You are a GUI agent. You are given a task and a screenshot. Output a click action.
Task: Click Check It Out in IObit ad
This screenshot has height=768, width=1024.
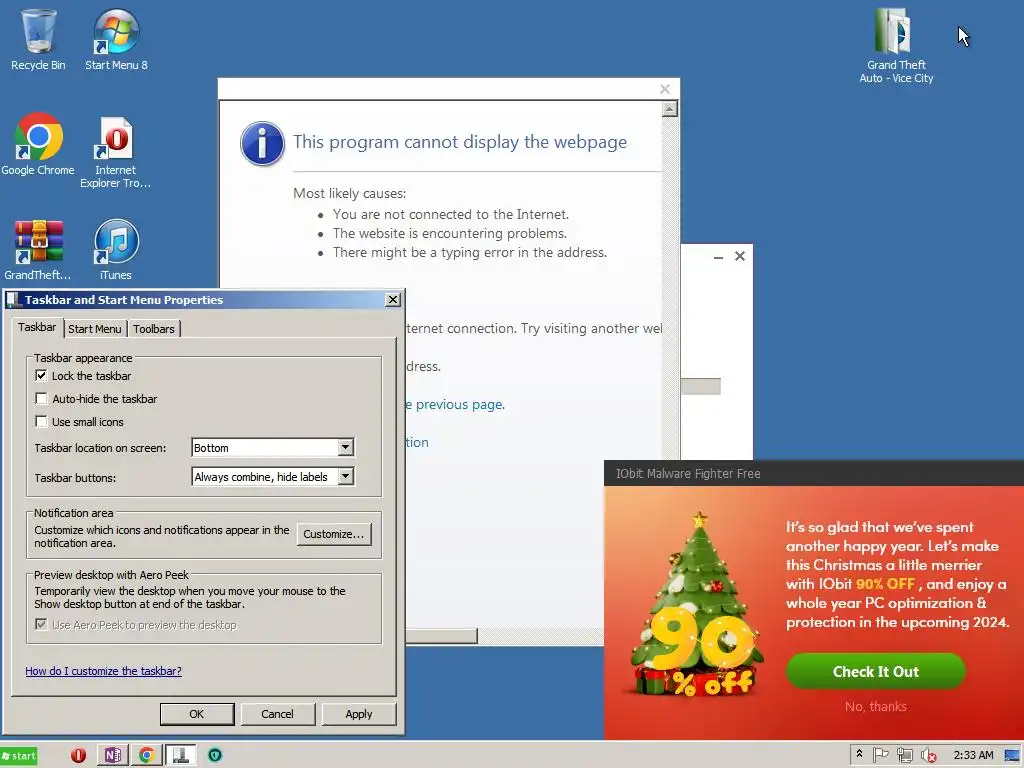pyautogui.click(x=875, y=671)
